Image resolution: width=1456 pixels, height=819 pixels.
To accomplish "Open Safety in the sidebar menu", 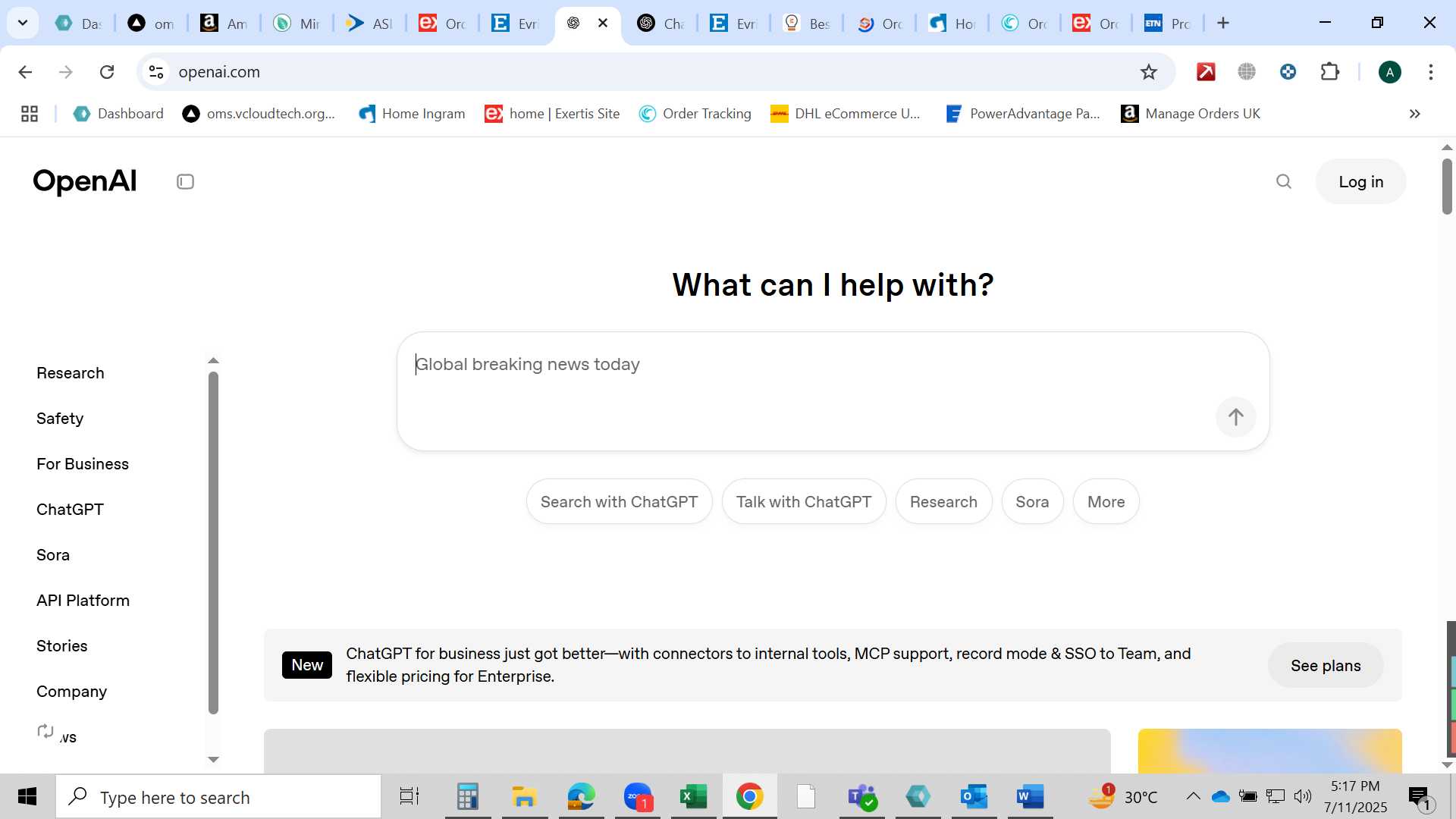I will point(60,419).
